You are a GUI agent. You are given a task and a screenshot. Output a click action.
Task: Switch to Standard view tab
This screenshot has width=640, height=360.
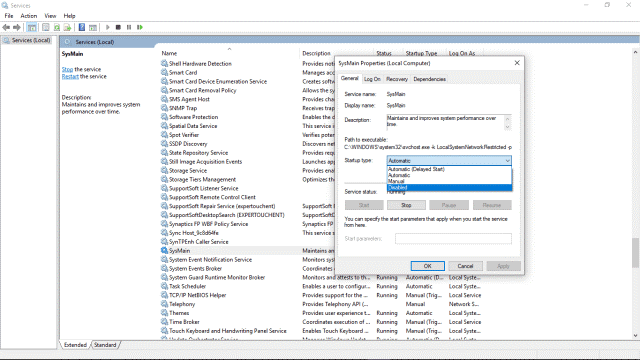coord(105,345)
